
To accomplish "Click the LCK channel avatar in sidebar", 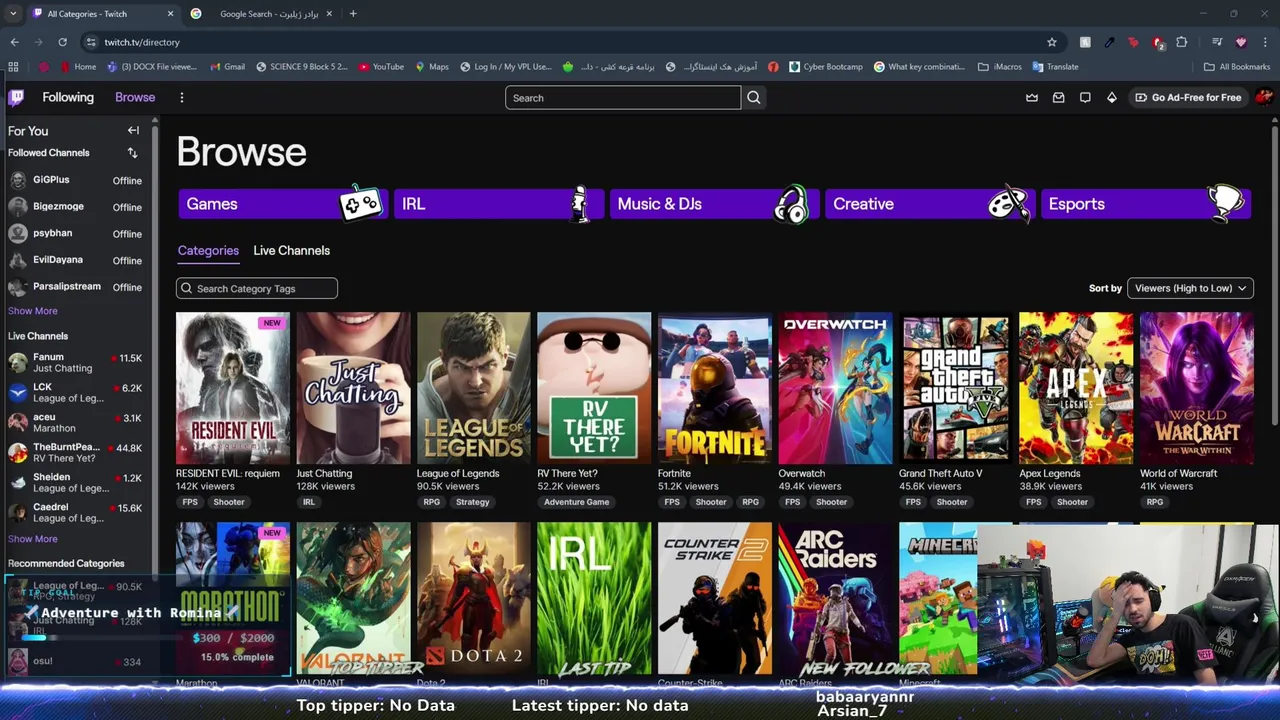I will click(17, 393).
